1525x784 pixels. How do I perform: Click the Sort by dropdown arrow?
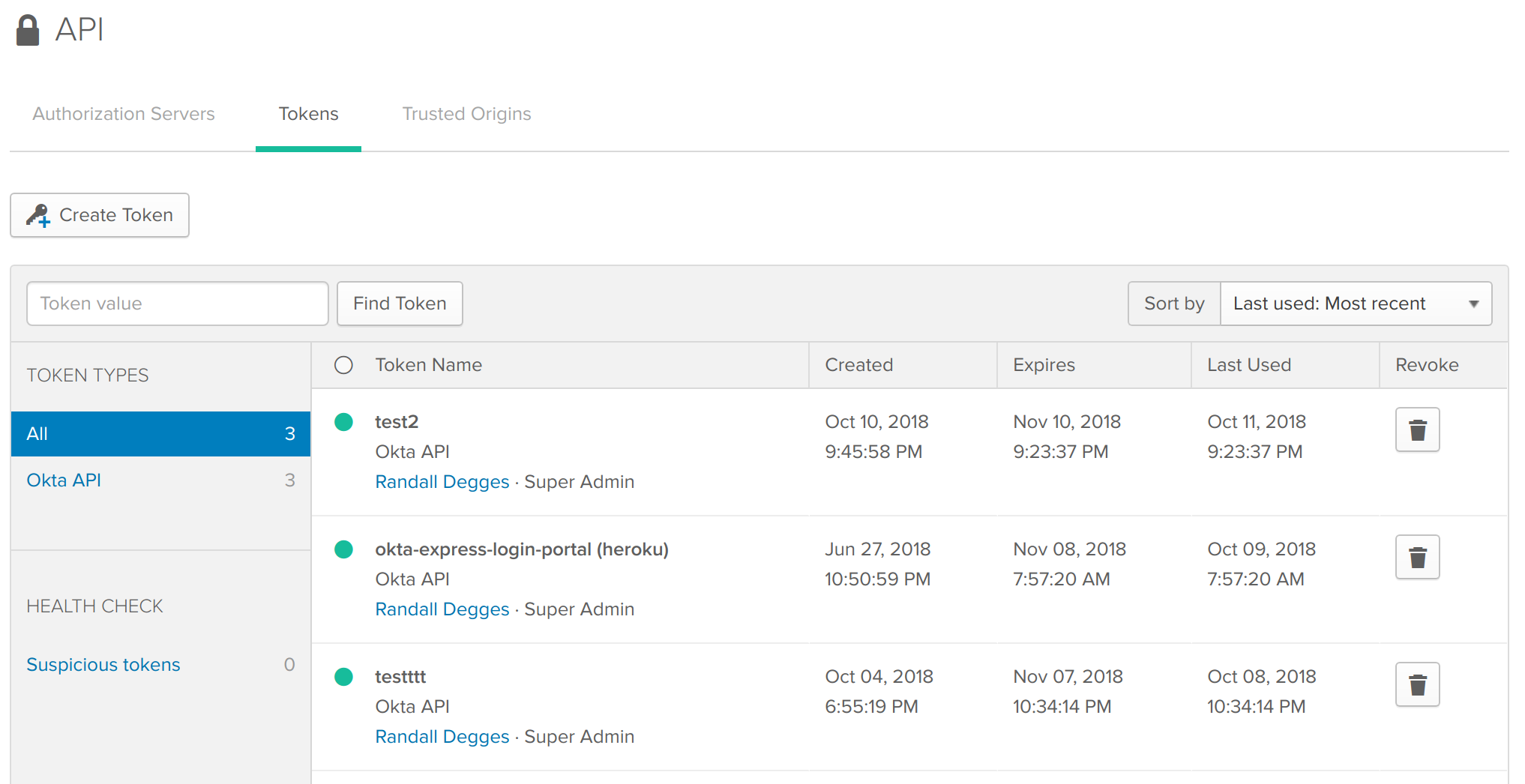click(x=1473, y=304)
